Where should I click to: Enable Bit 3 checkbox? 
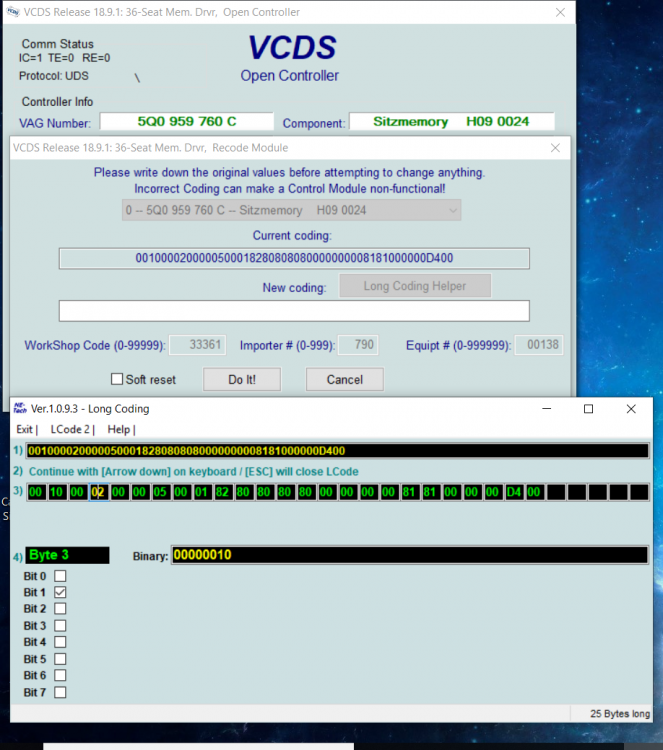click(60, 626)
